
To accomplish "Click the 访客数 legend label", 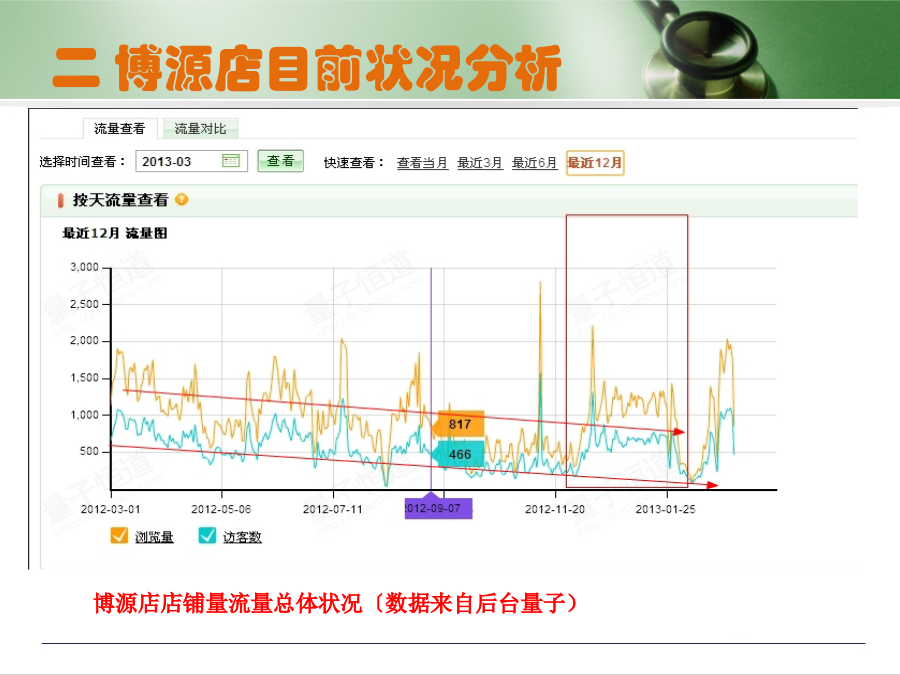I will (x=242, y=537).
